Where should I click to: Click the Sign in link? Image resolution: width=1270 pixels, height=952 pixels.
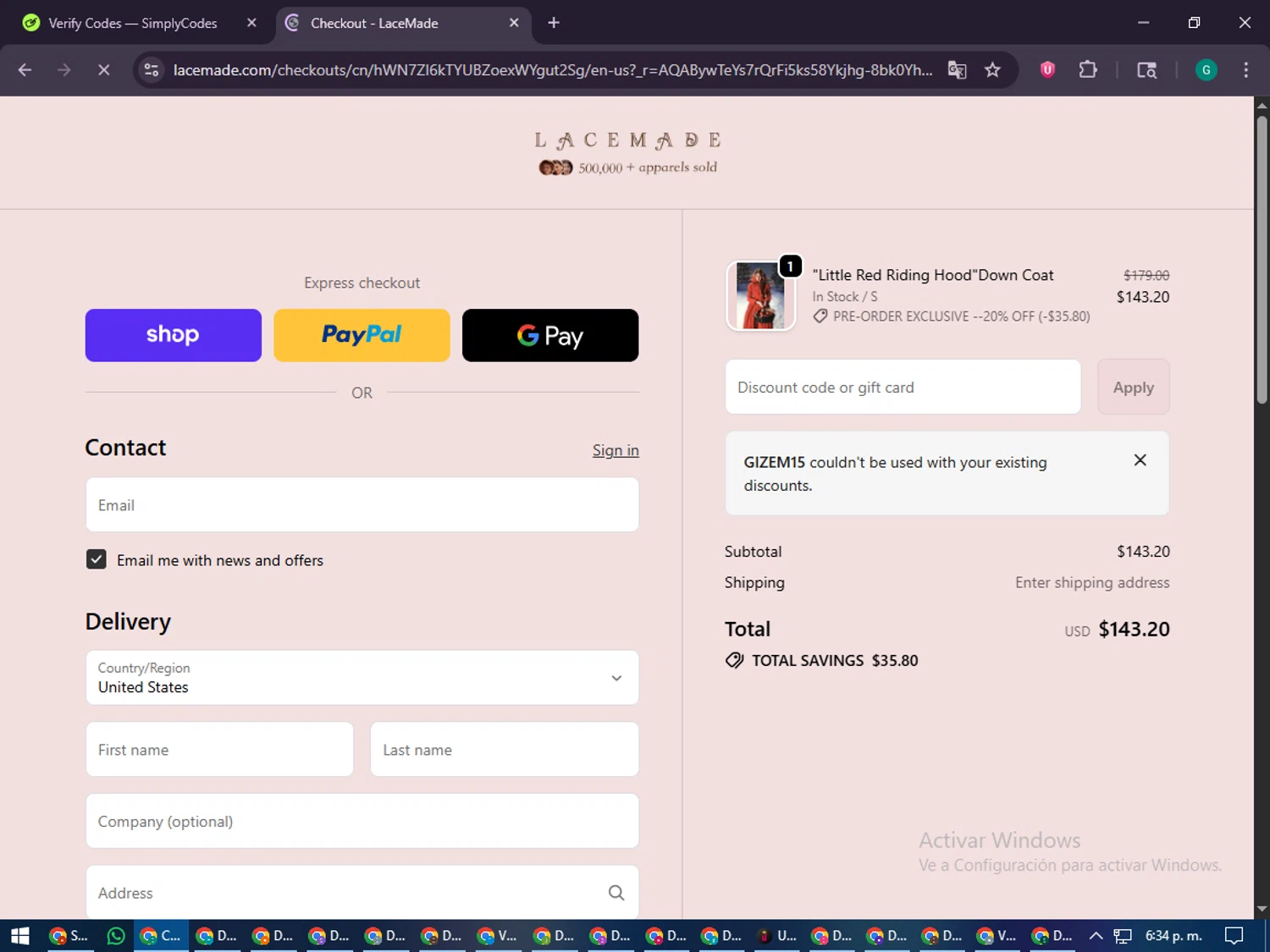tap(616, 450)
